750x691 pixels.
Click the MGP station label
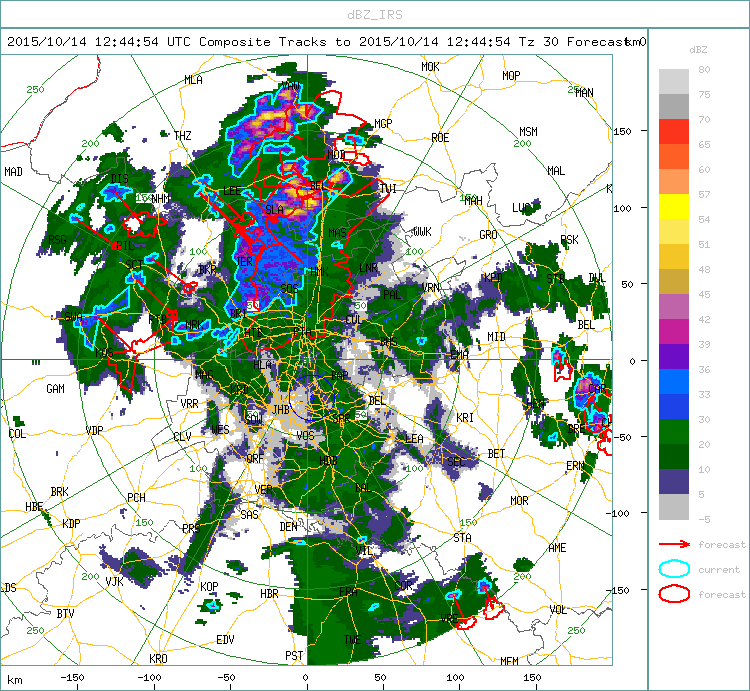pyautogui.click(x=383, y=124)
